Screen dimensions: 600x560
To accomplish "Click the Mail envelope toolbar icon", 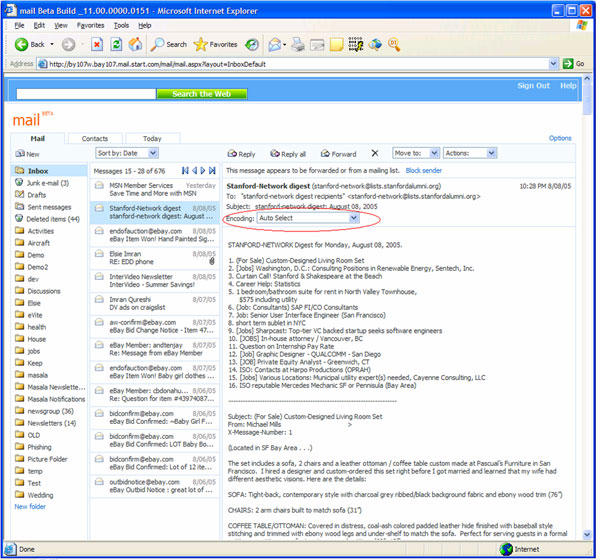I will [275, 44].
